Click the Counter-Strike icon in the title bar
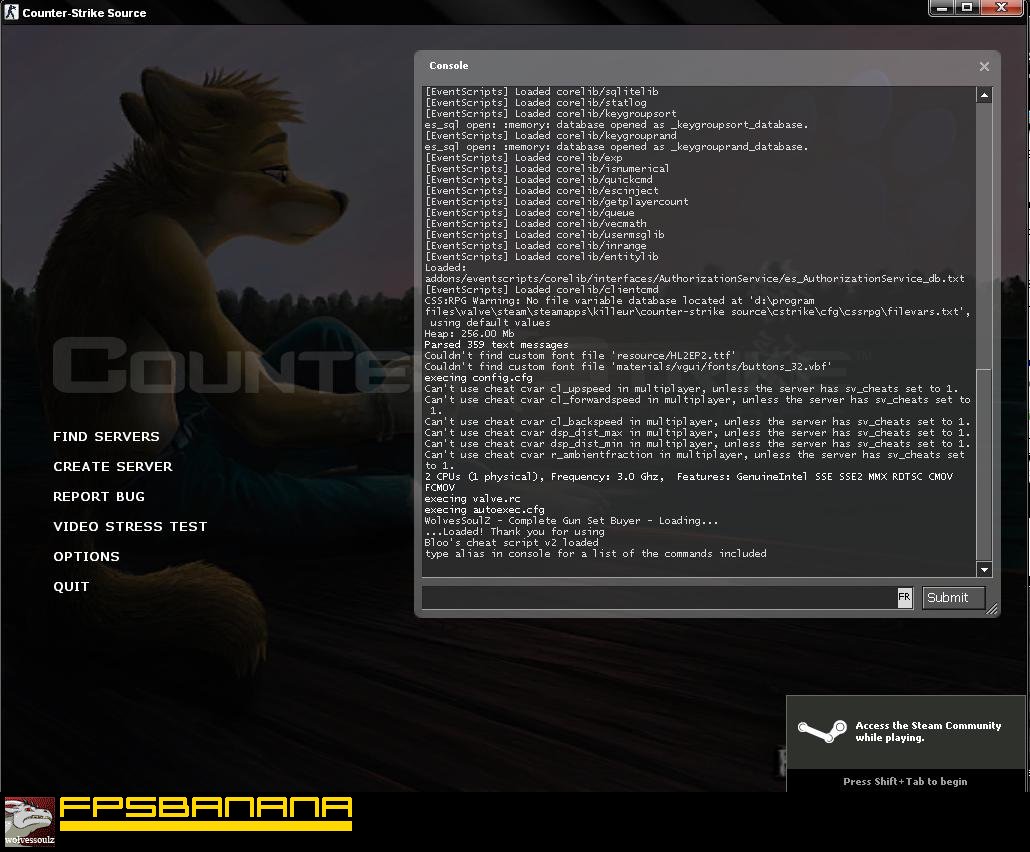Image resolution: width=1030 pixels, height=852 pixels. 10,12
